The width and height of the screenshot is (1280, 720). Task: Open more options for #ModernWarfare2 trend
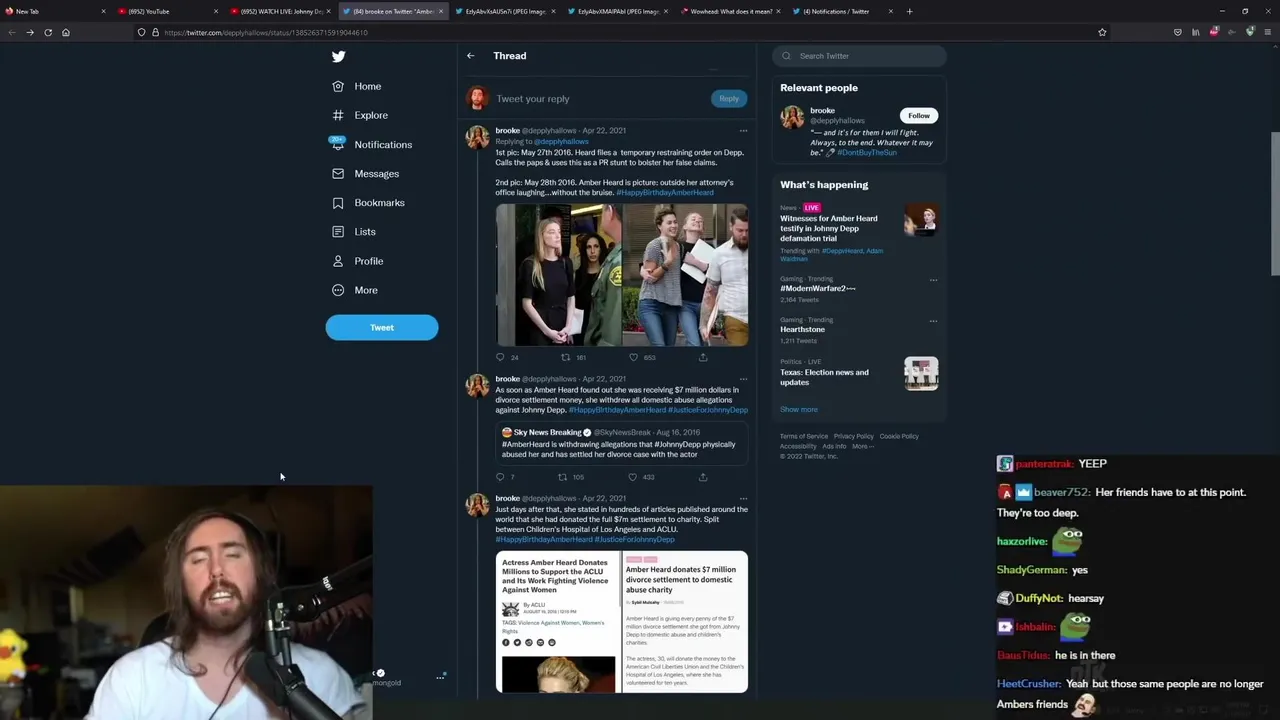click(933, 280)
